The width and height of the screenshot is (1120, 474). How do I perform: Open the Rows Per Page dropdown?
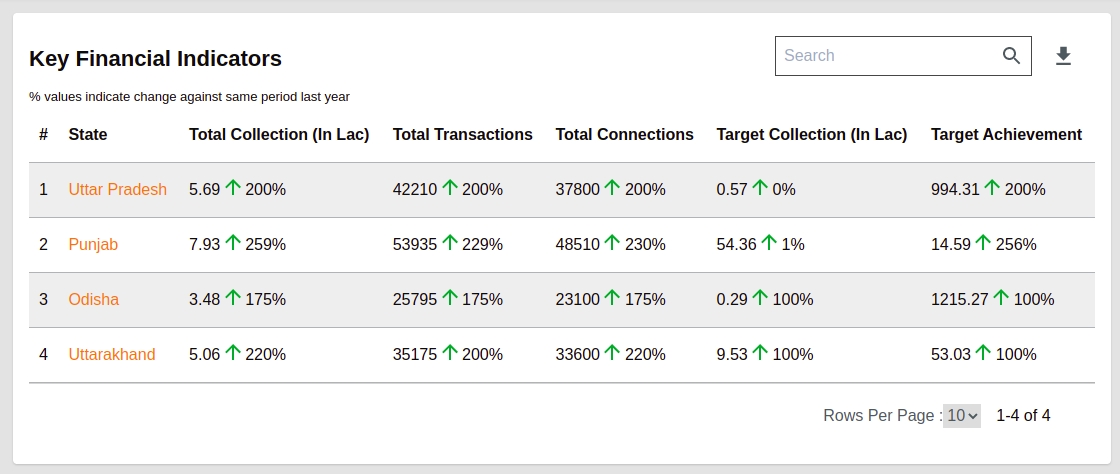(962, 415)
